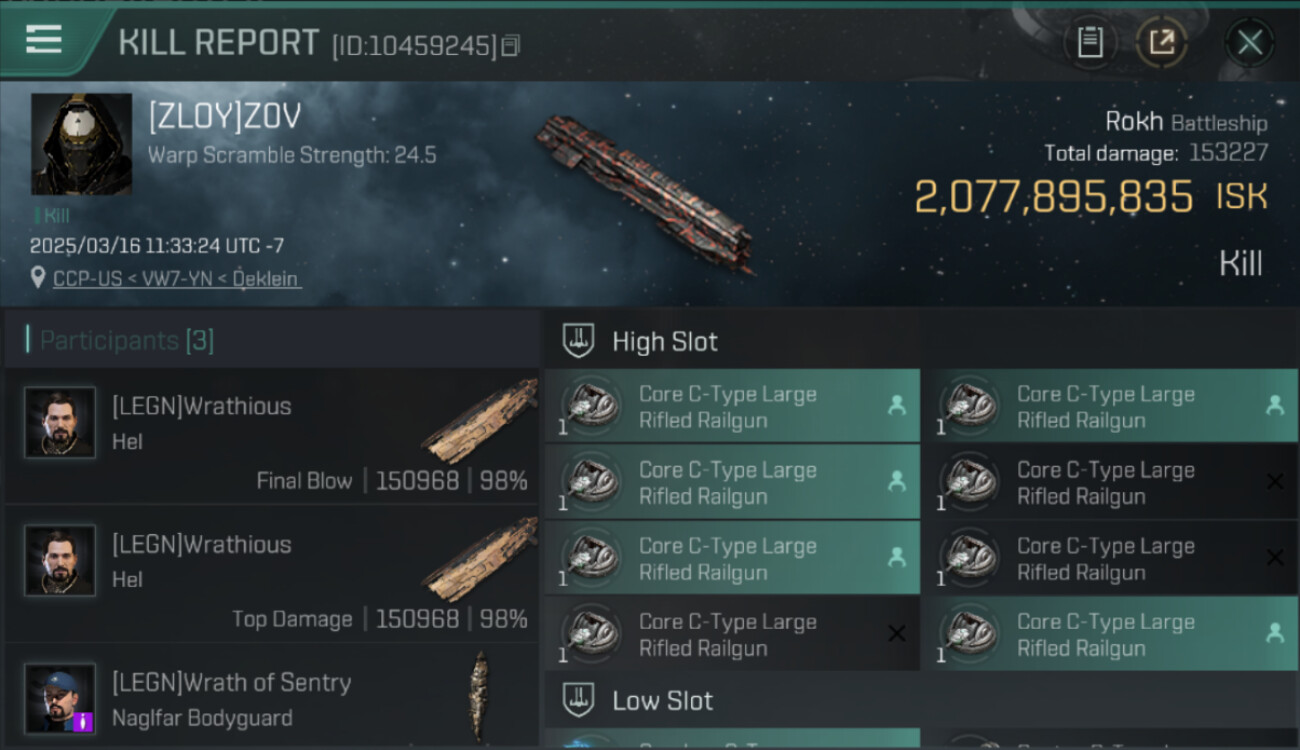Open Wrath of Sentry participant portrait
Screen dimensions: 1300x750
[60, 697]
